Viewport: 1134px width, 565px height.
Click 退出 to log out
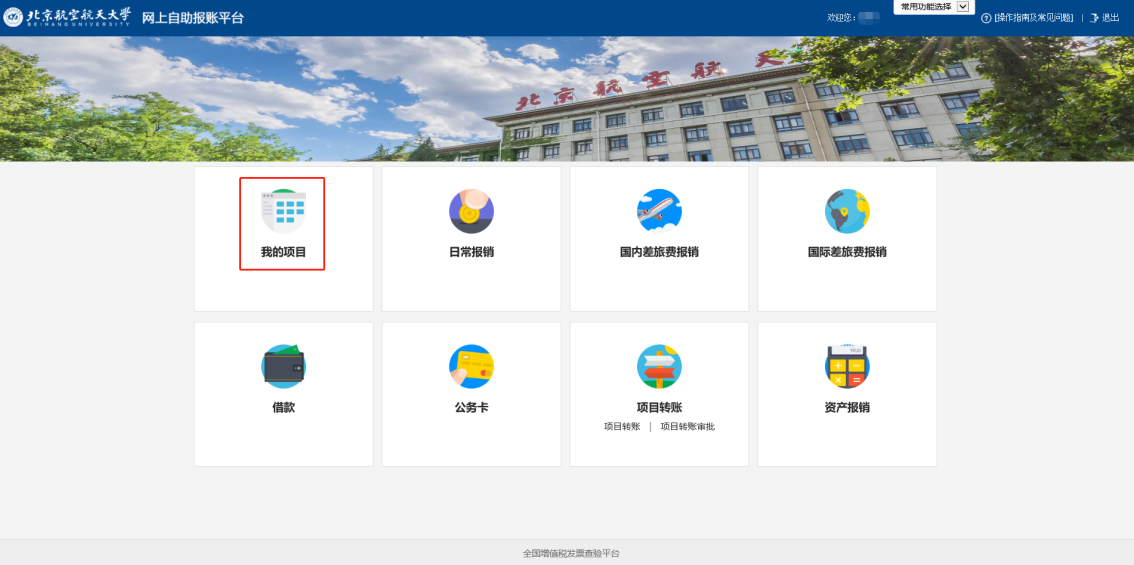(1111, 18)
